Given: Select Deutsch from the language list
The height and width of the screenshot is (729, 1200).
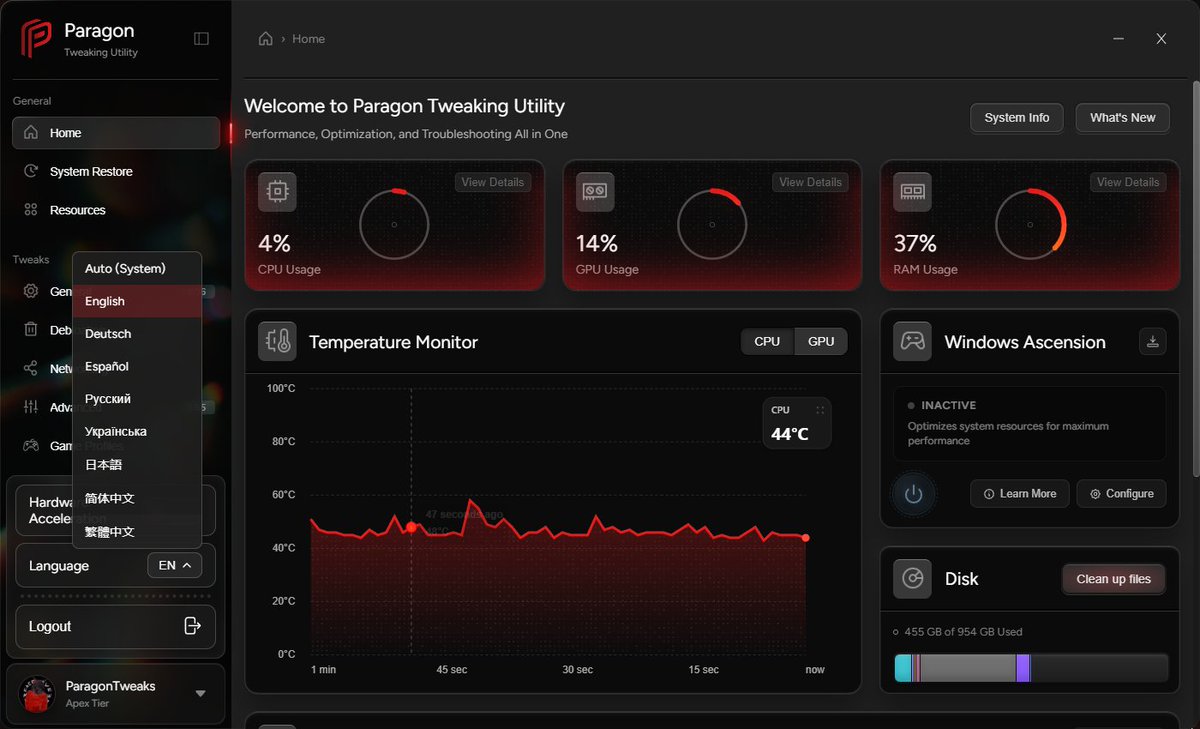Looking at the screenshot, I should (107, 333).
